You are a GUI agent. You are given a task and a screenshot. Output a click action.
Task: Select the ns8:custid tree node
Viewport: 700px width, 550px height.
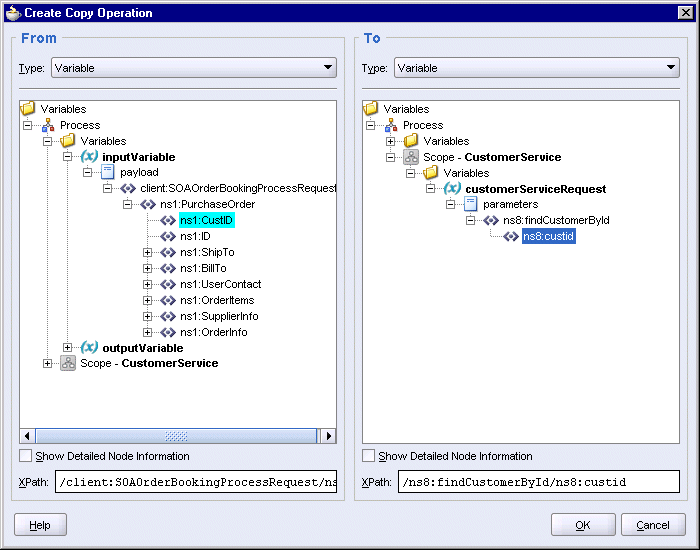coord(549,236)
